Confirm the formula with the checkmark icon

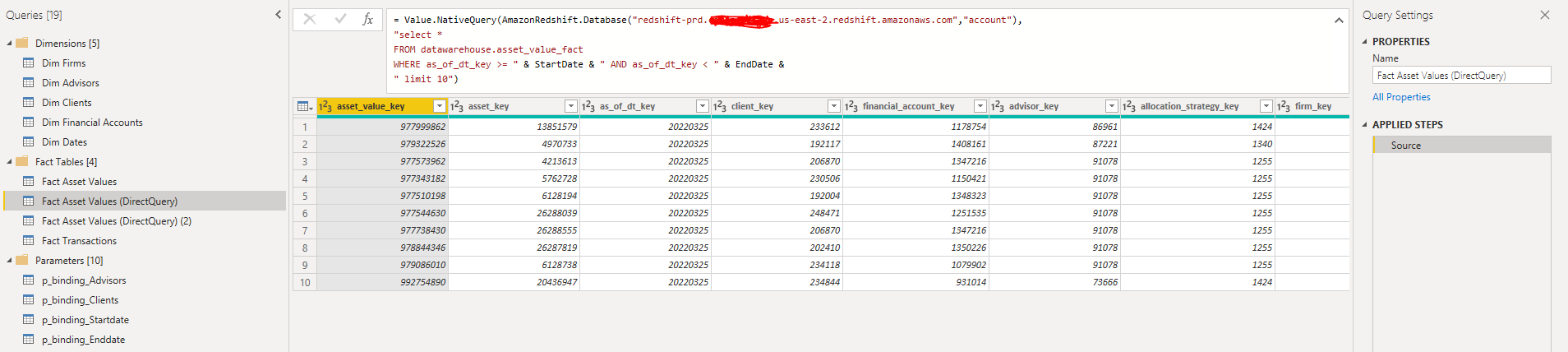pyautogui.click(x=340, y=19)
